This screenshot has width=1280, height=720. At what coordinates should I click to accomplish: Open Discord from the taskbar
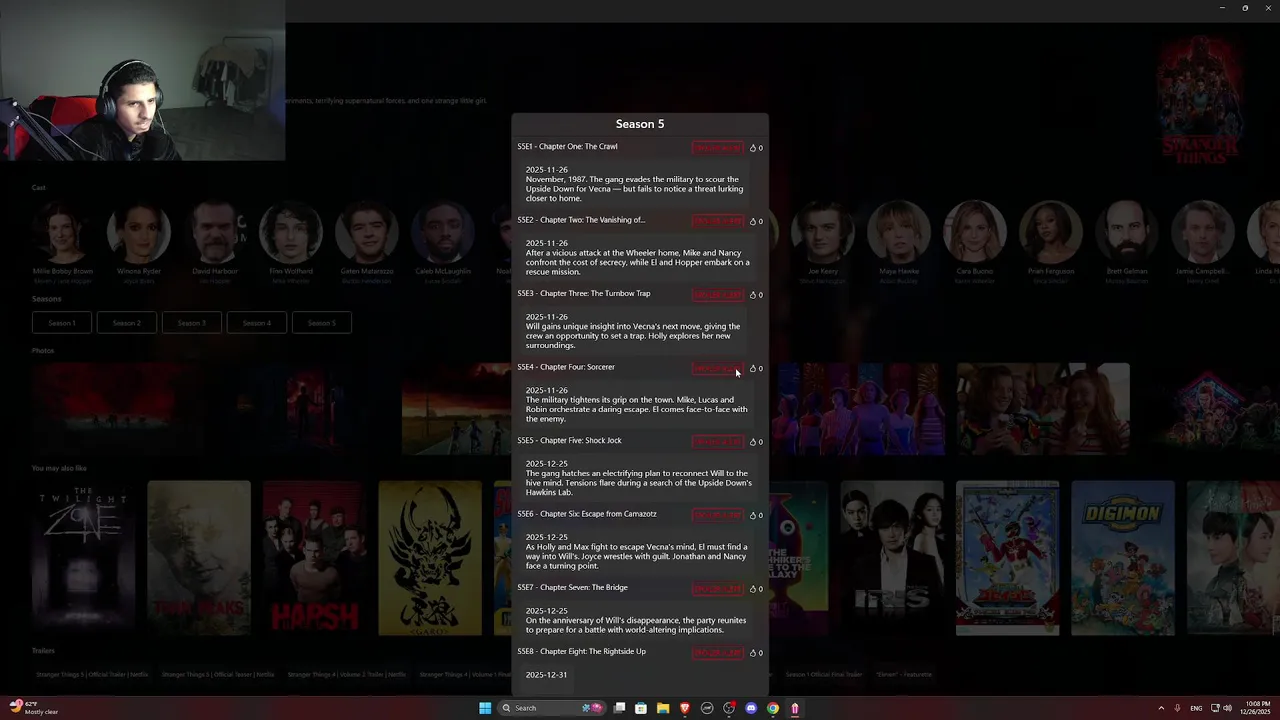pyautogui.click(x=751, y=708)
